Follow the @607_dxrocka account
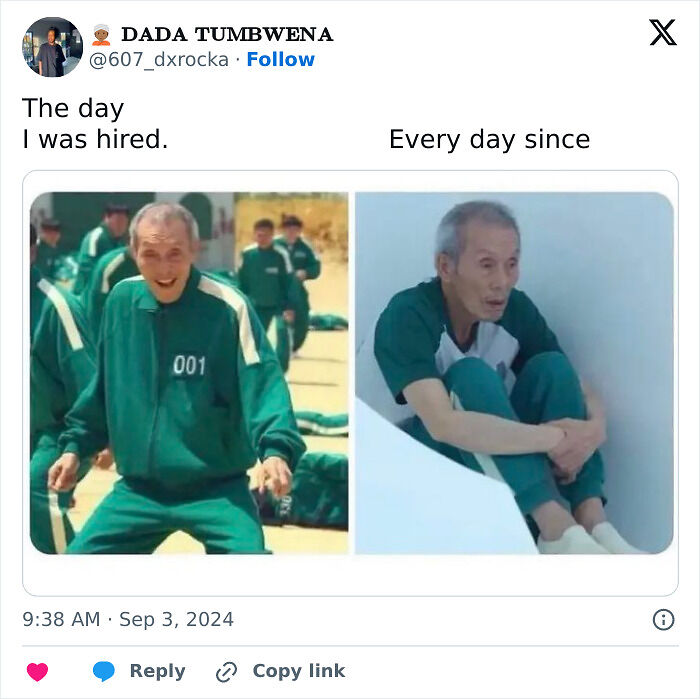The height and width of the screenshot is (699, 700). click(280, 59)
